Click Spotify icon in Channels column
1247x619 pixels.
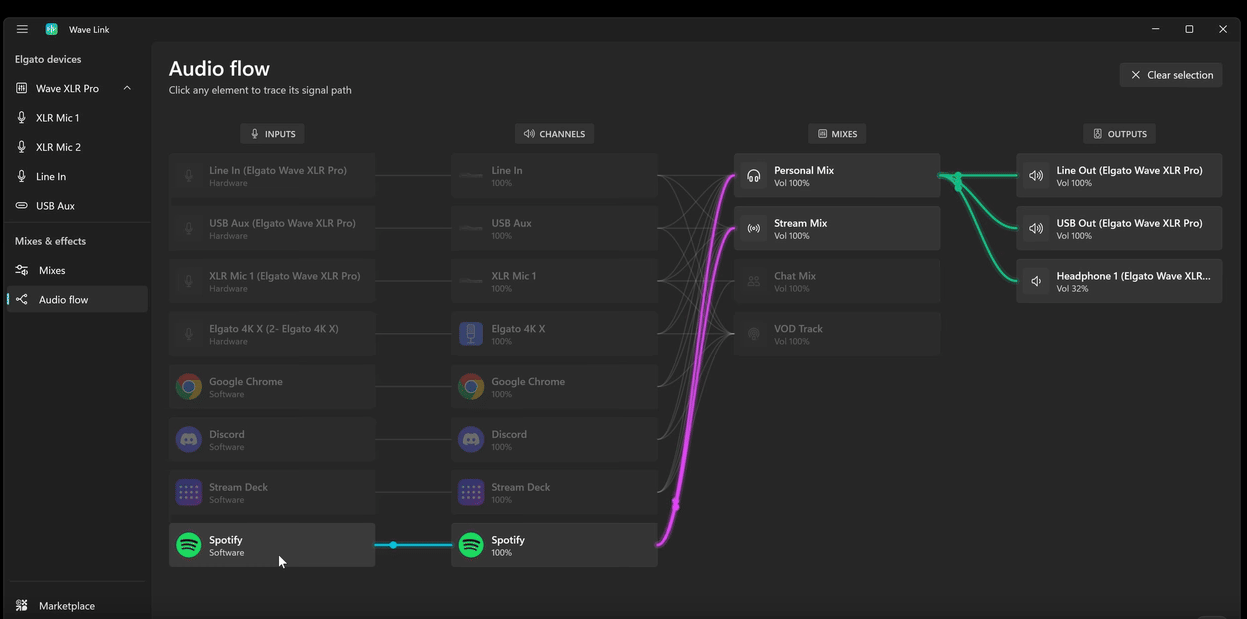coord(471,545)
